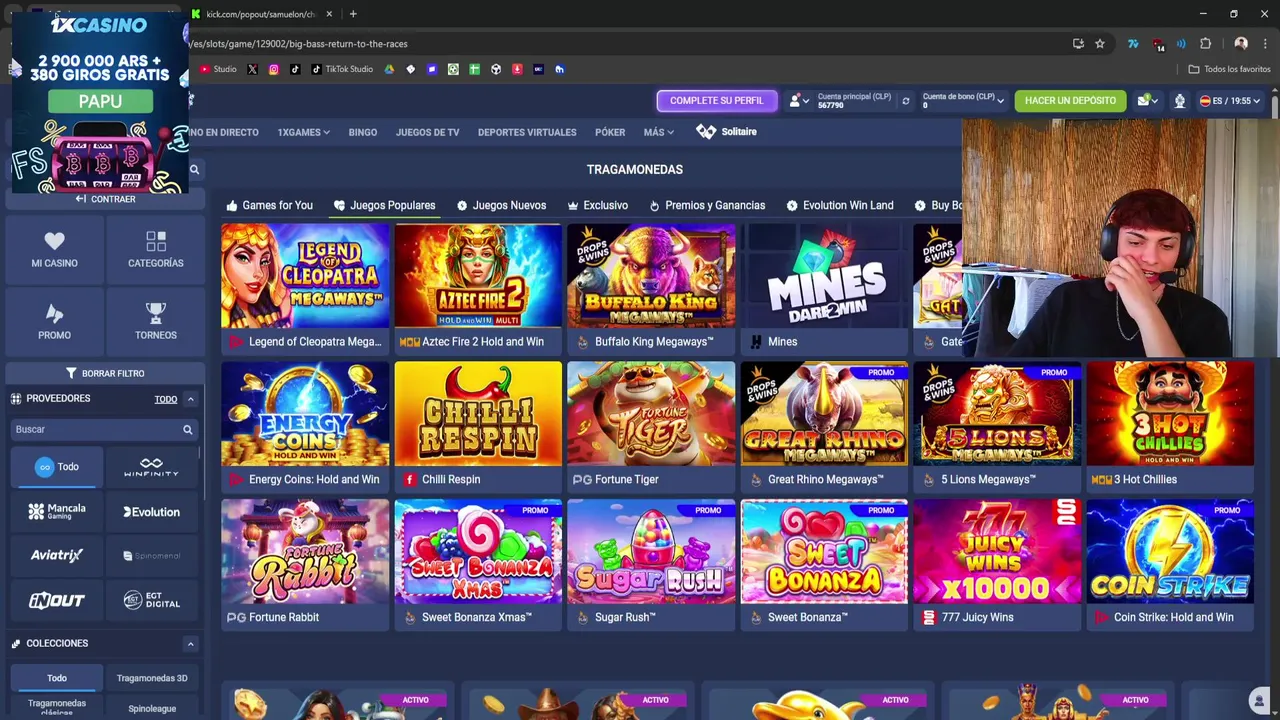
Task: Open Premios y Ganancias tab
Action: coord(707,205)
